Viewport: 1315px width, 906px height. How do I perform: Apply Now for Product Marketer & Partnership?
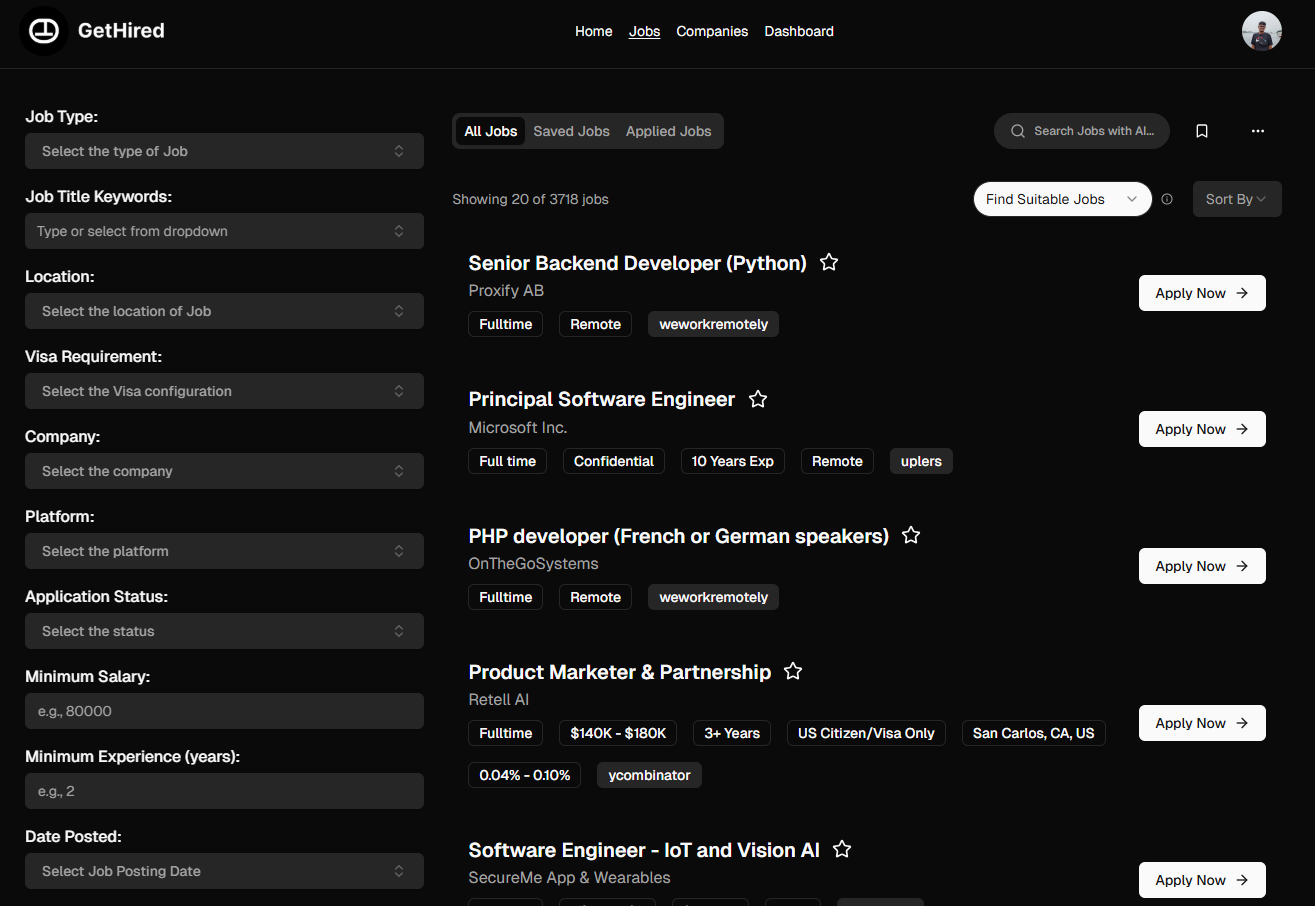click(x=1201, y=723)
